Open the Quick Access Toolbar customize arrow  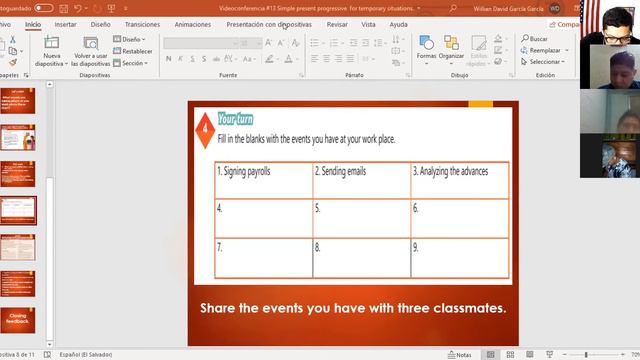(x=126, y=8)
